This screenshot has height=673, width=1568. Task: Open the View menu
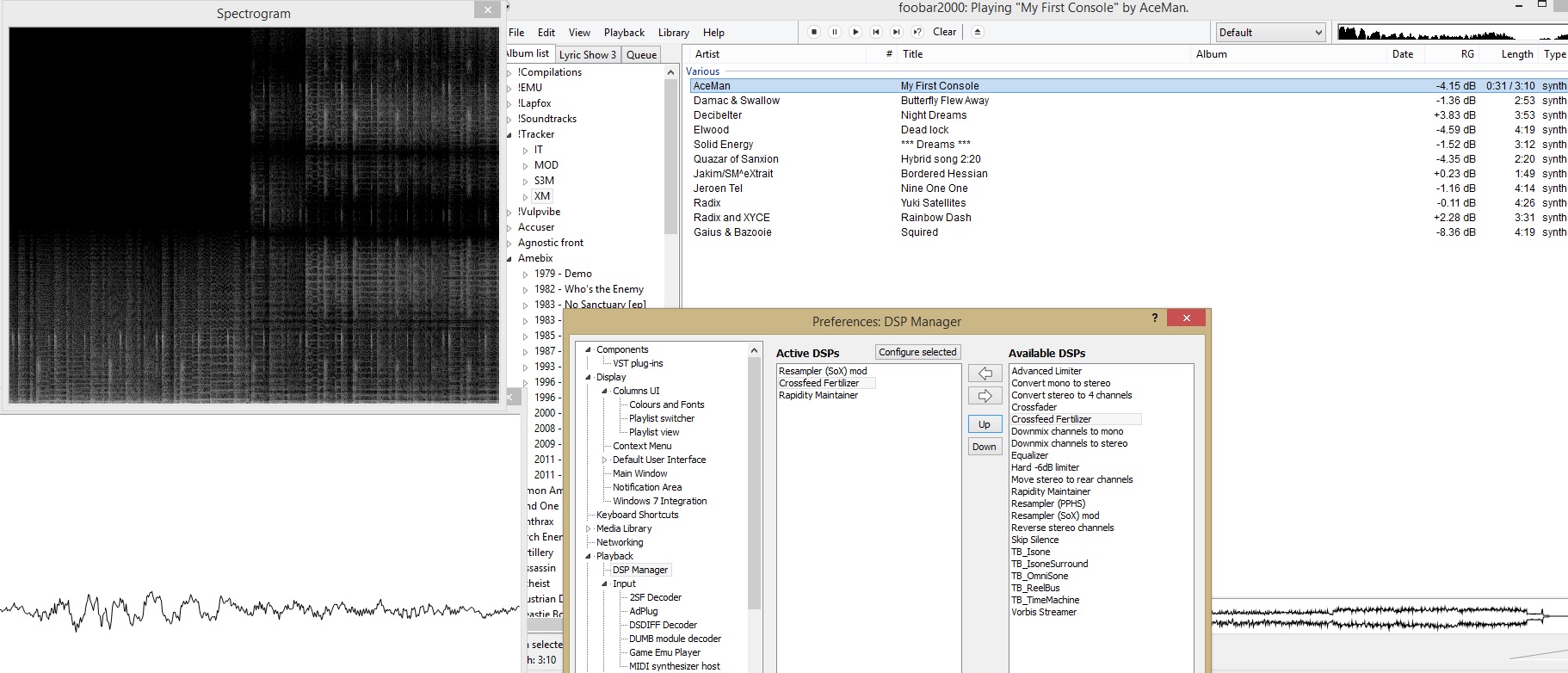[x=579, y=33]
